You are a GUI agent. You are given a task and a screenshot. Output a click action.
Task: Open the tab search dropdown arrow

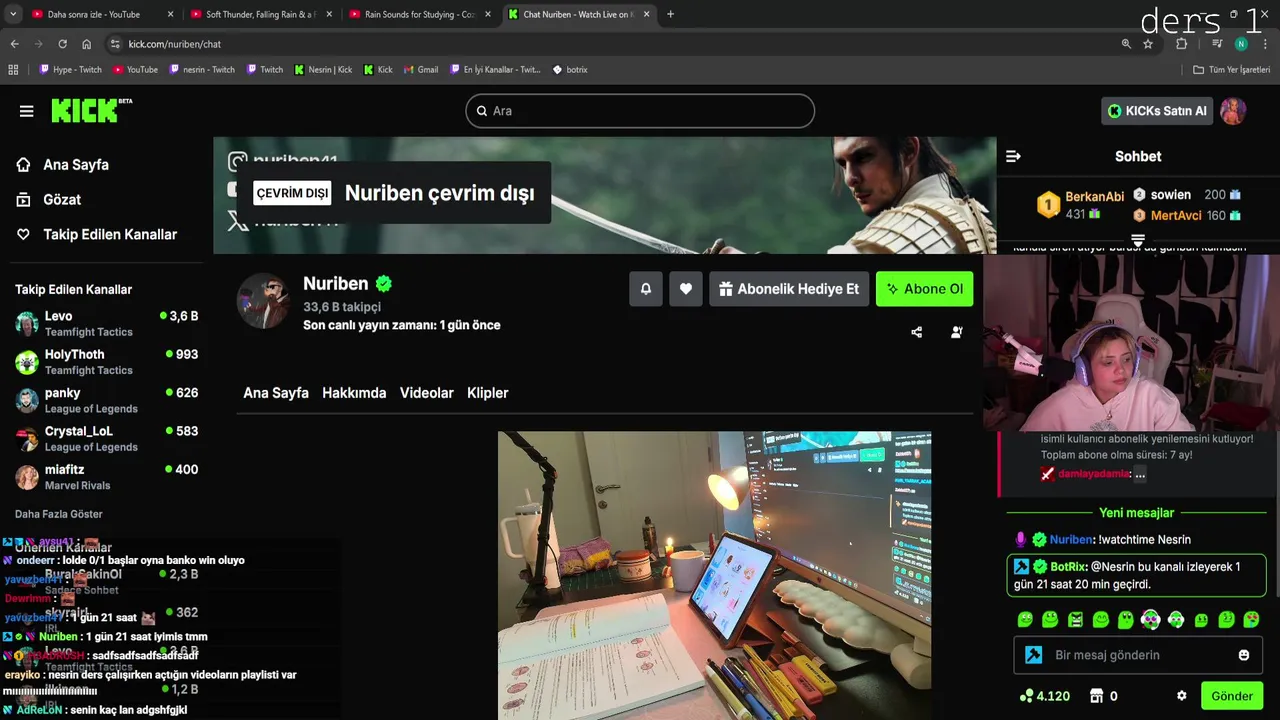(13, 14)
